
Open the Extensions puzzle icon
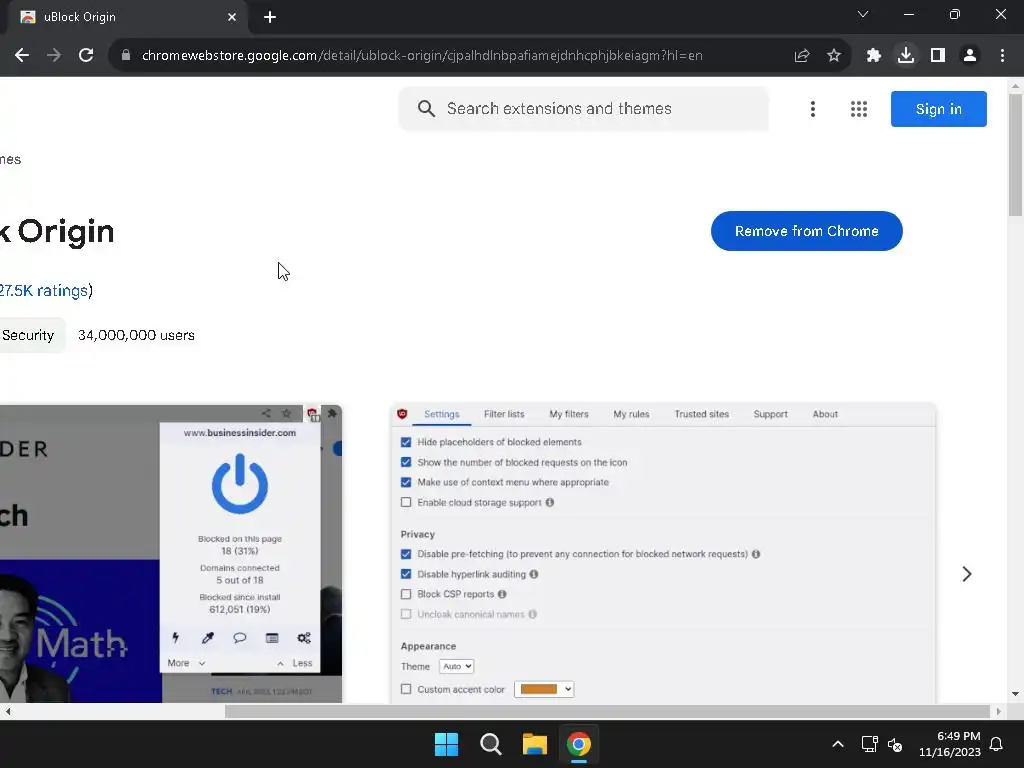tap(874, 56)
